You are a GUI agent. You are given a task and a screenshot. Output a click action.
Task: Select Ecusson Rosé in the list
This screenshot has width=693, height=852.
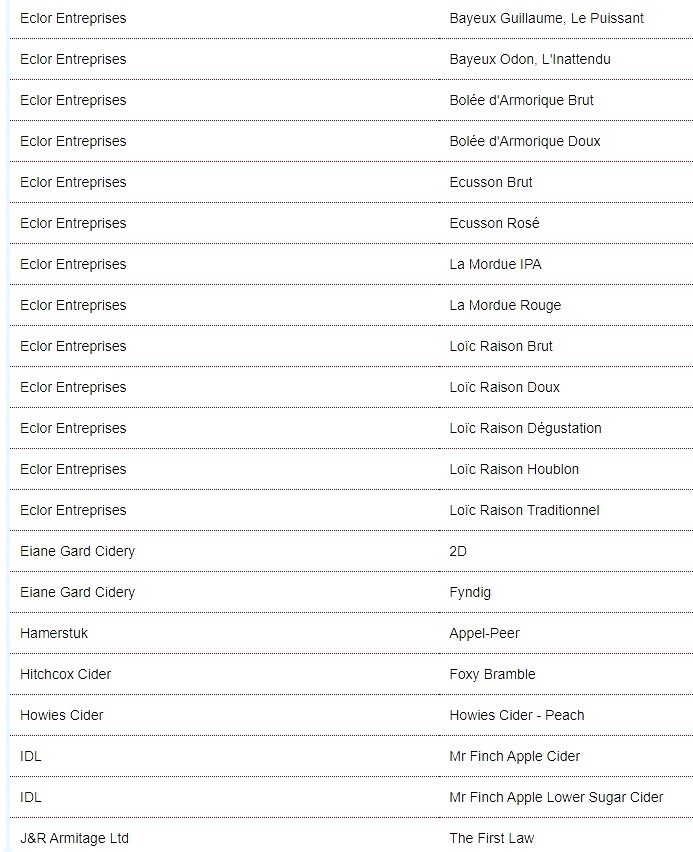click(x=494, y=223)
